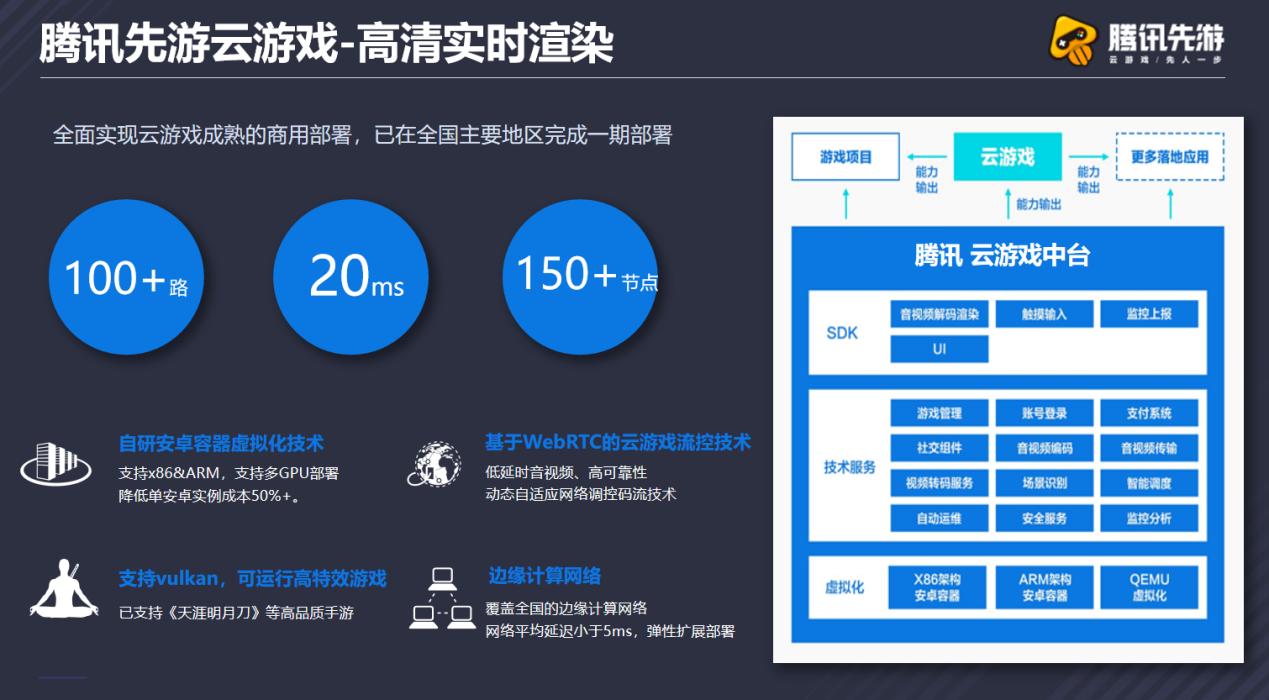The image size is (1269, 700).
Task: Click the 自研安卓容器虚拟化技术 heading
Action: [221, 444]
